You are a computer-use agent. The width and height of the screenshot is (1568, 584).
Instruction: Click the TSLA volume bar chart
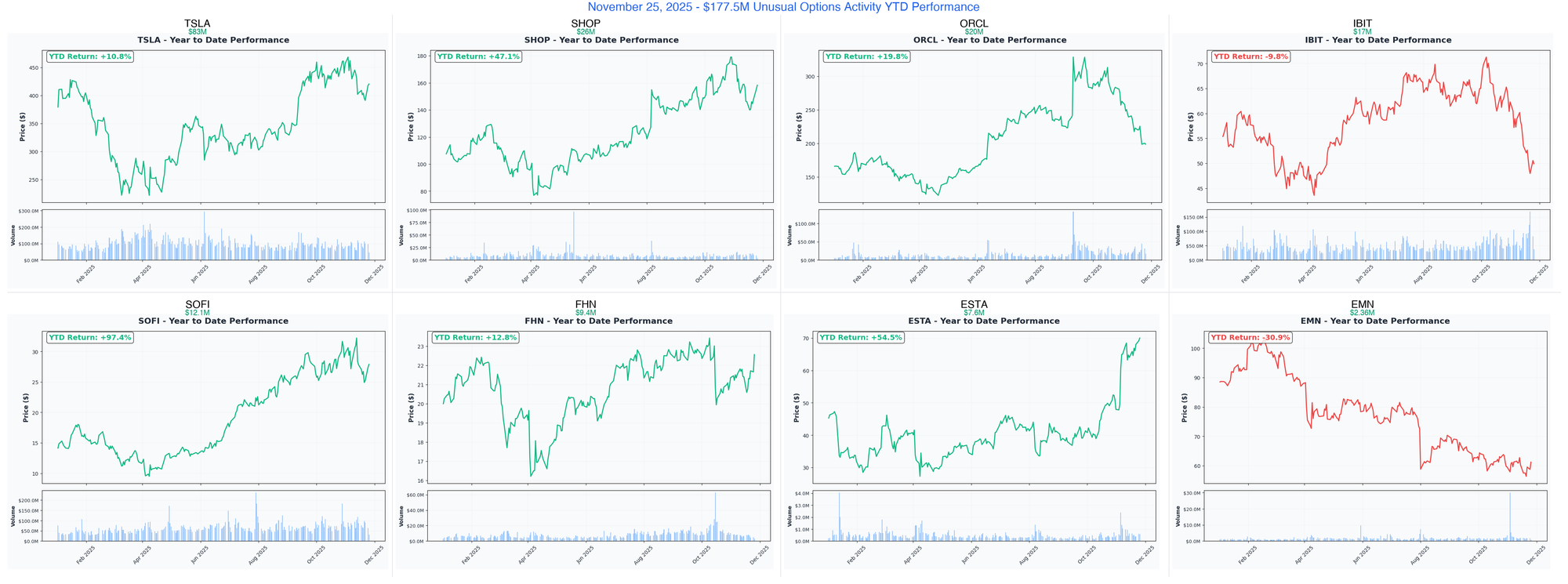tap(213, 235)
